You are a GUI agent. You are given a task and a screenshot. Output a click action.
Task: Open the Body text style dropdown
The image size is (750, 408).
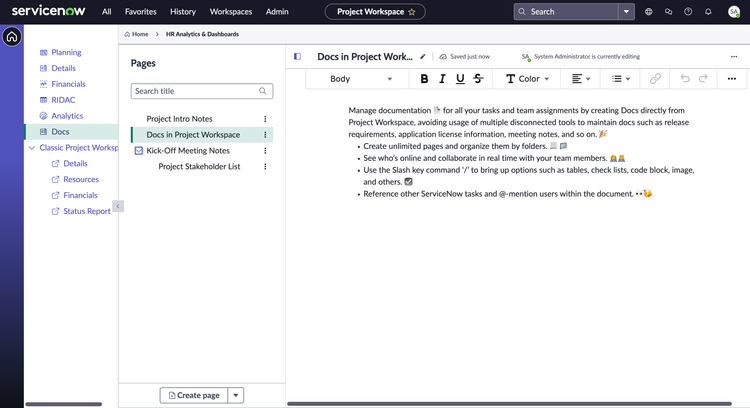point(361,79)
